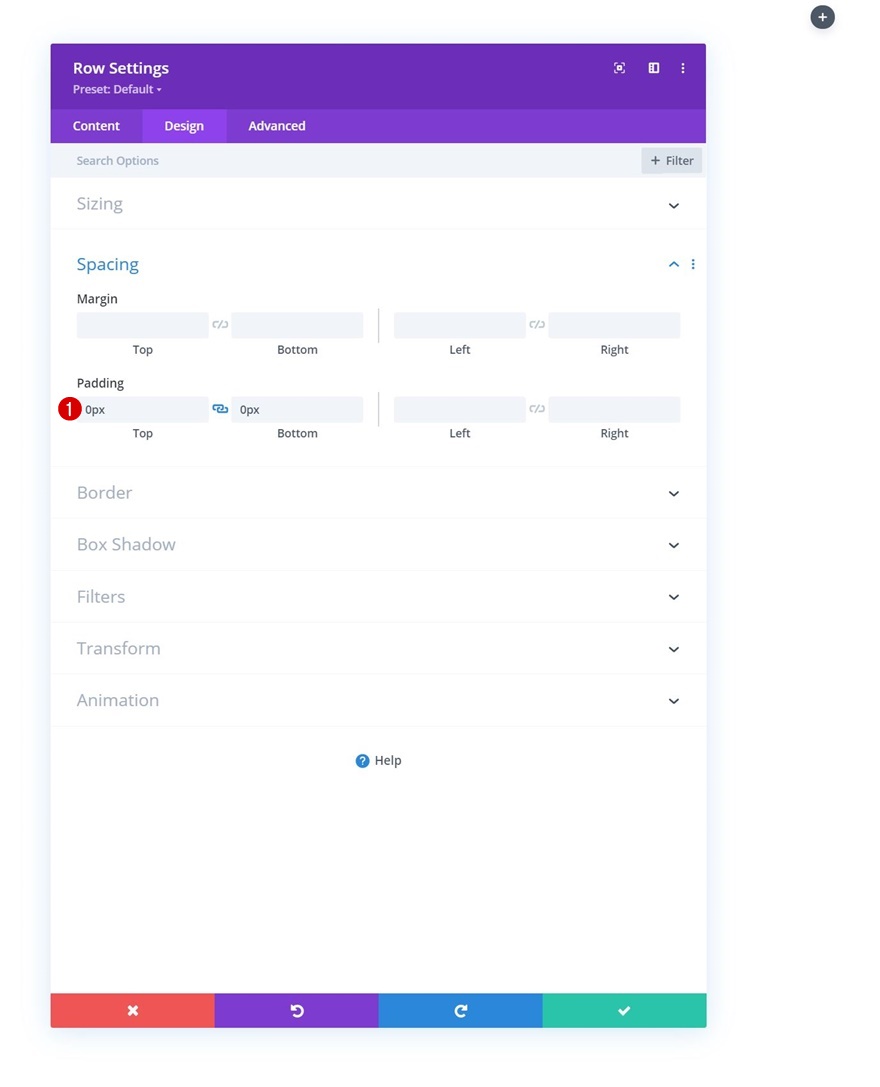Image resolution: width=880 pixels, height=1087 pixels.
Task: Link margin top and bottom values
Action: [220, 325]
